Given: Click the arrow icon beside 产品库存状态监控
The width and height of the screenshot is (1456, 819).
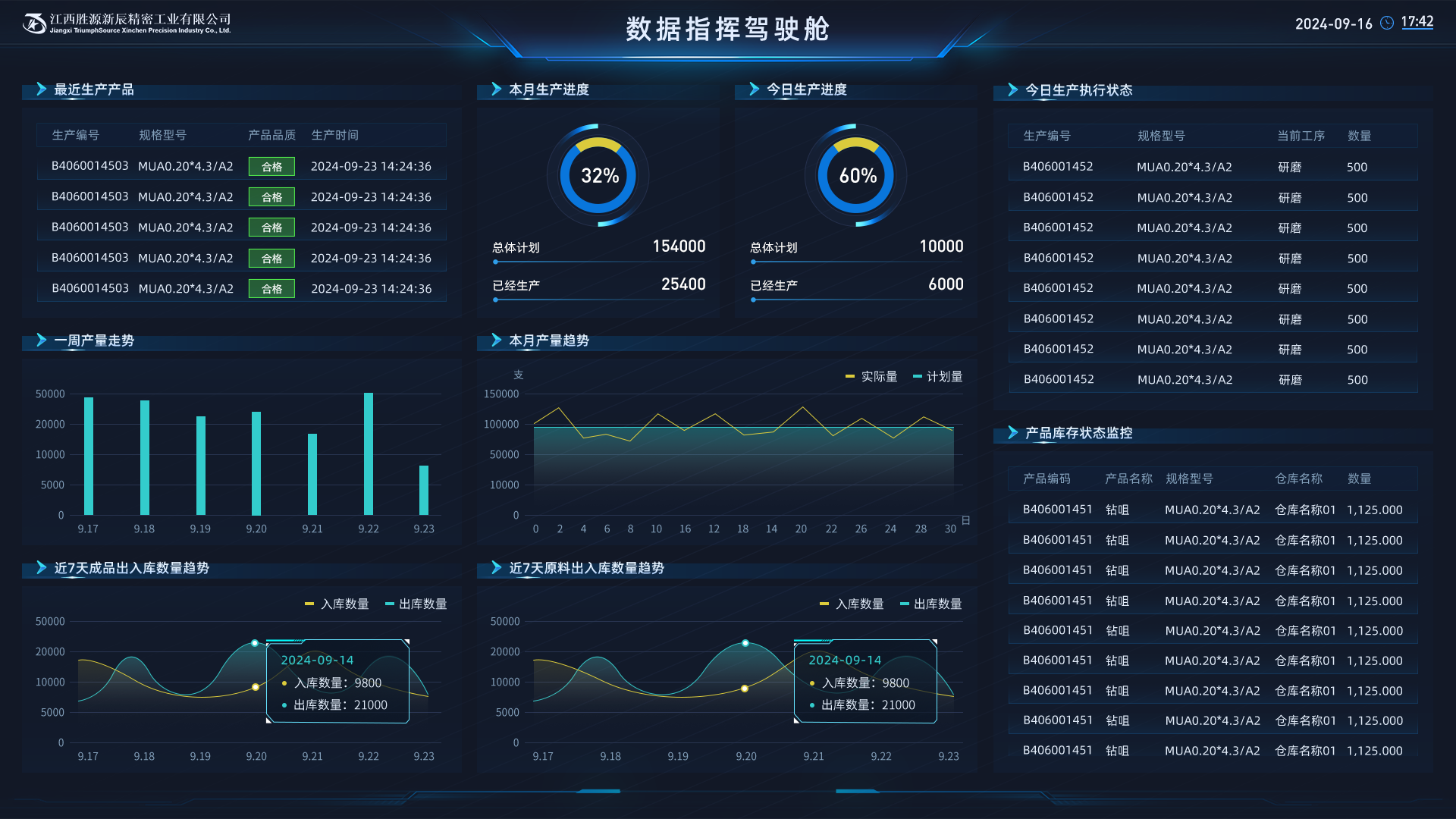Looking at the screenshot, I should click(1012, 433).
